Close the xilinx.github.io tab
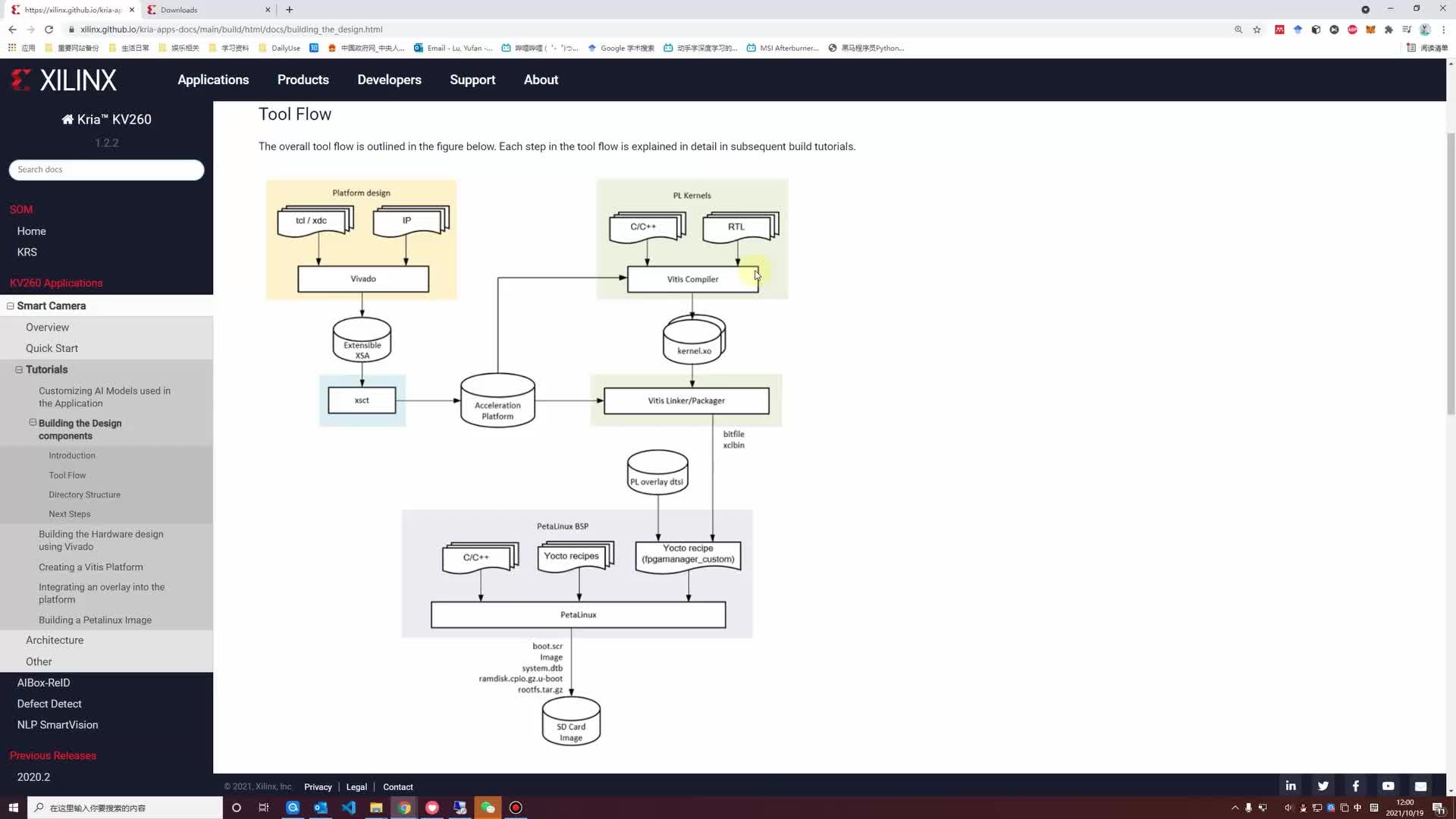This screenshot has width=1456, height=819. (x=131, y=10)
